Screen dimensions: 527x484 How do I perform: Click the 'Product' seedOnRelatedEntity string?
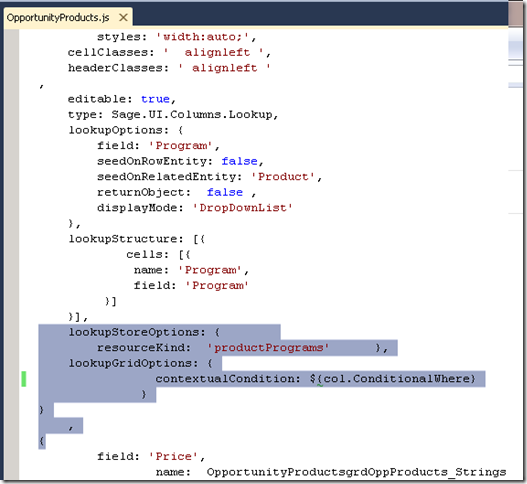283,177
